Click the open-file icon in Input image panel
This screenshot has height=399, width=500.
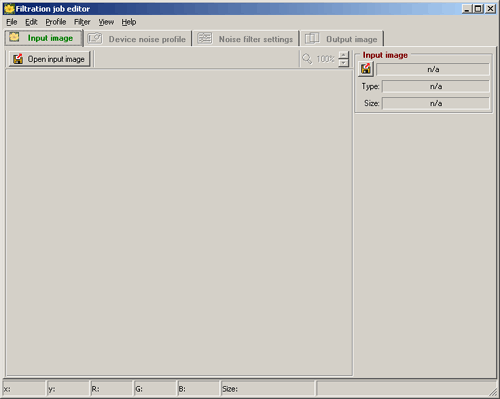(366, 69)
